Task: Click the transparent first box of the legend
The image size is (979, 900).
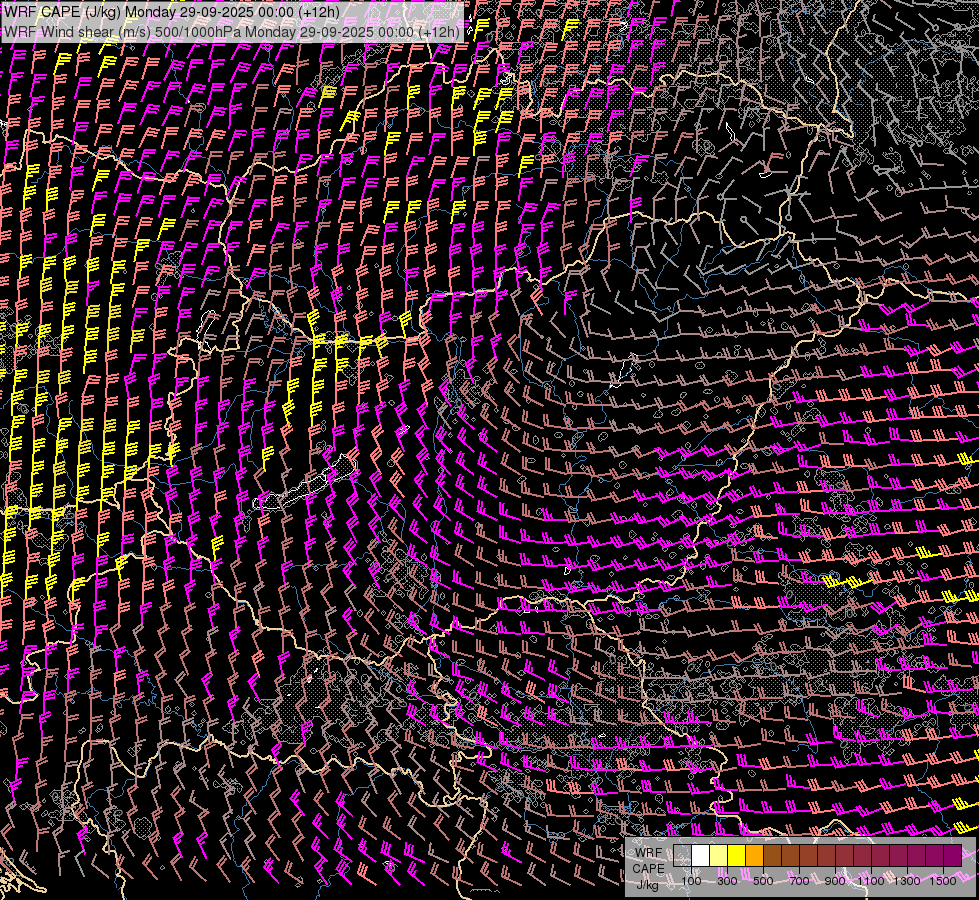Action: pos(682,856)
